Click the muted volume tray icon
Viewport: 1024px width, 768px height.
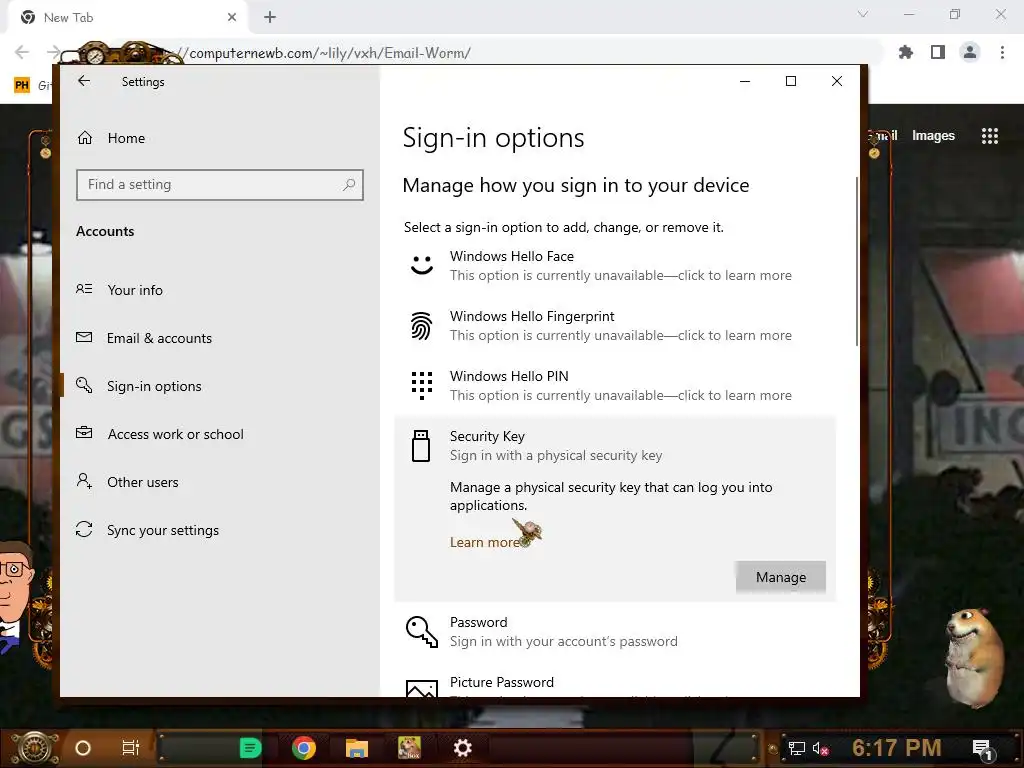820,748
